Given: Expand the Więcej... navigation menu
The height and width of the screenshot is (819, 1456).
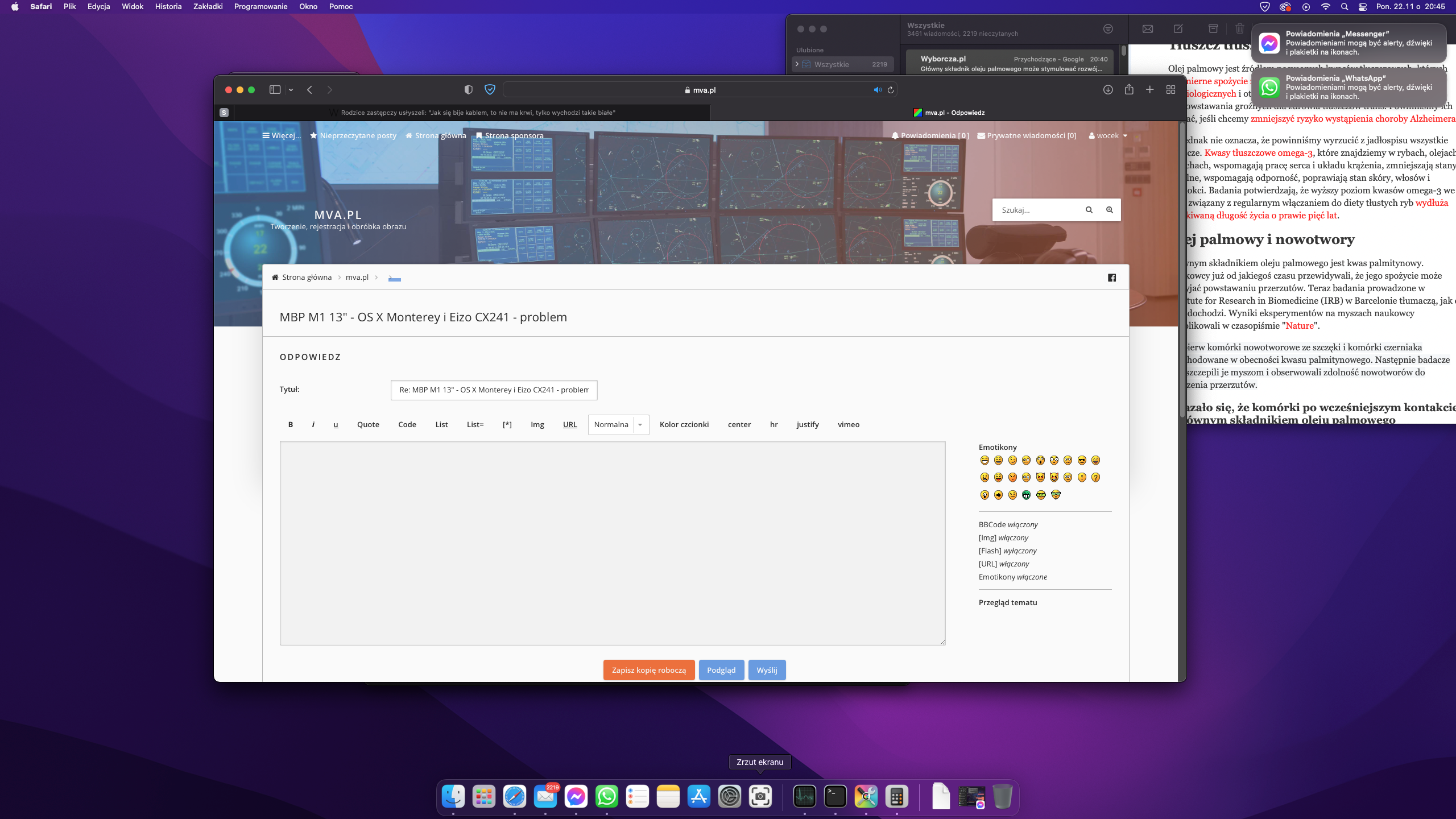Looking at the screenshot, I should [282, 135].
